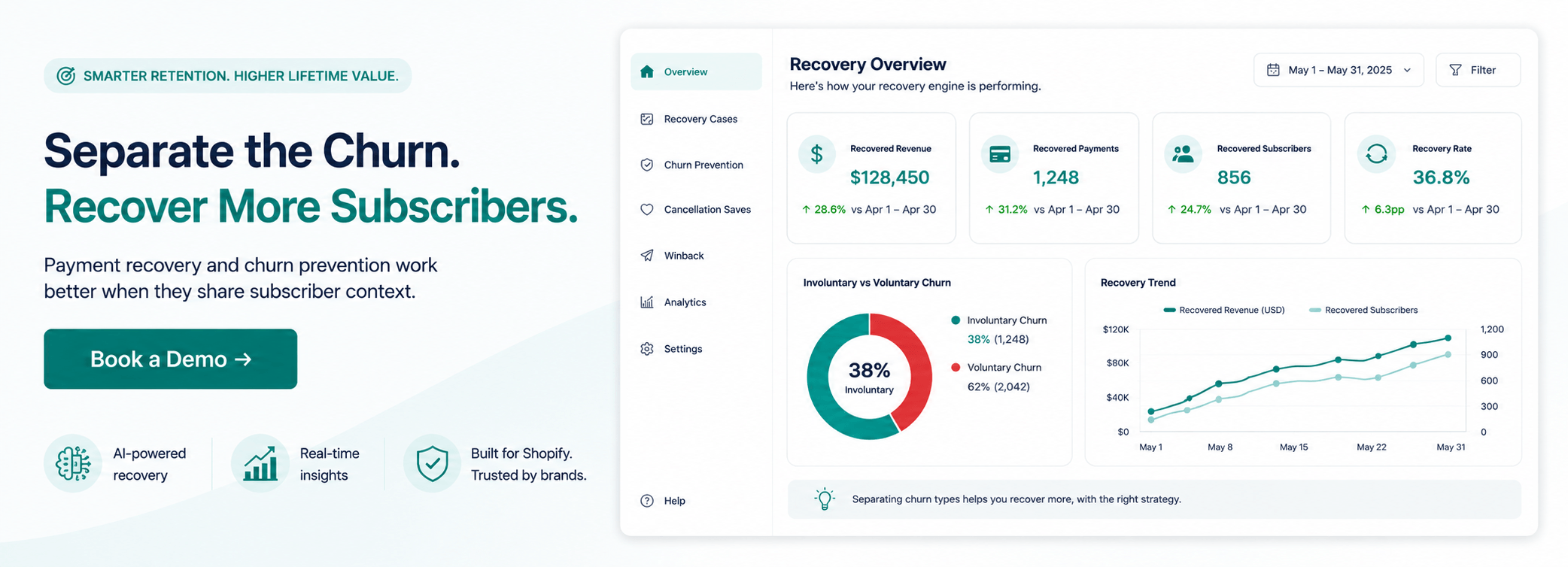Select the Winback menu item

coord(696,256)
